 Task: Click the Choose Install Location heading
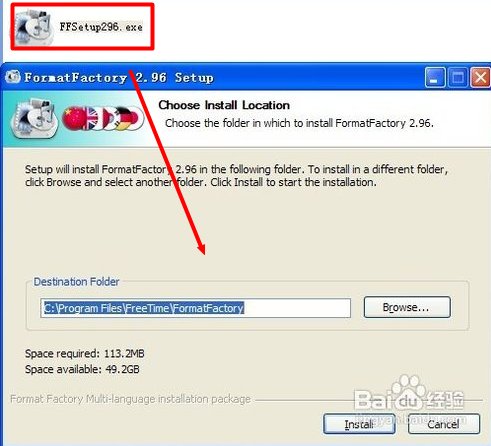click(x=224, y=105)
